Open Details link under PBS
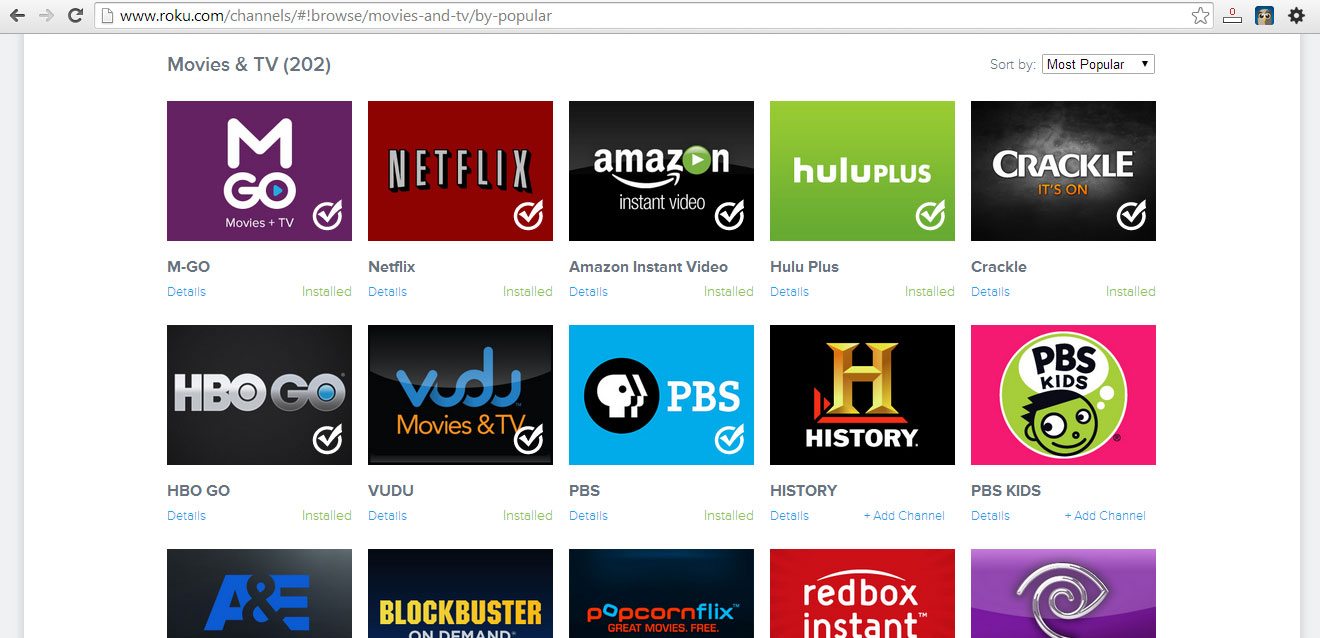This screenshot has width=1320, height=638. pos(588,516)
